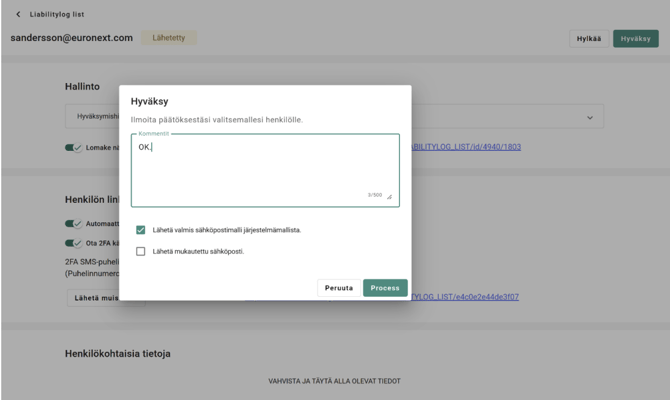Open the link ending in e4c0e2e44de3f07

465,297
